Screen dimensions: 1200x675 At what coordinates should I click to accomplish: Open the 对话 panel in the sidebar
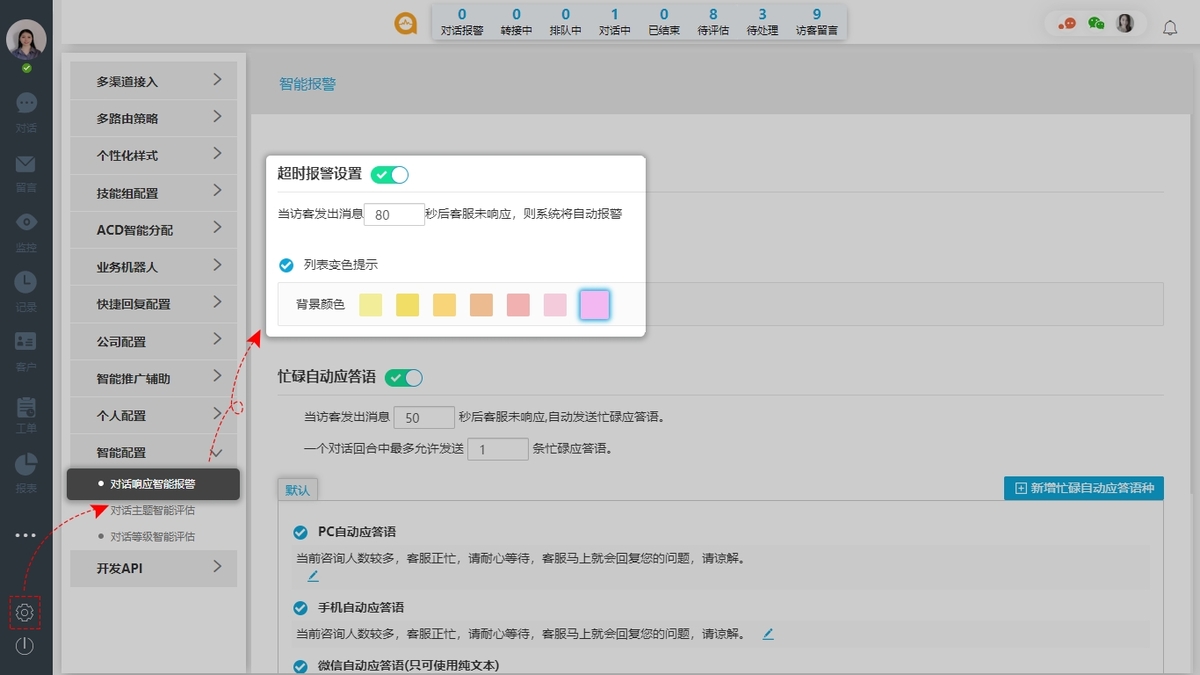coord(25,110)
